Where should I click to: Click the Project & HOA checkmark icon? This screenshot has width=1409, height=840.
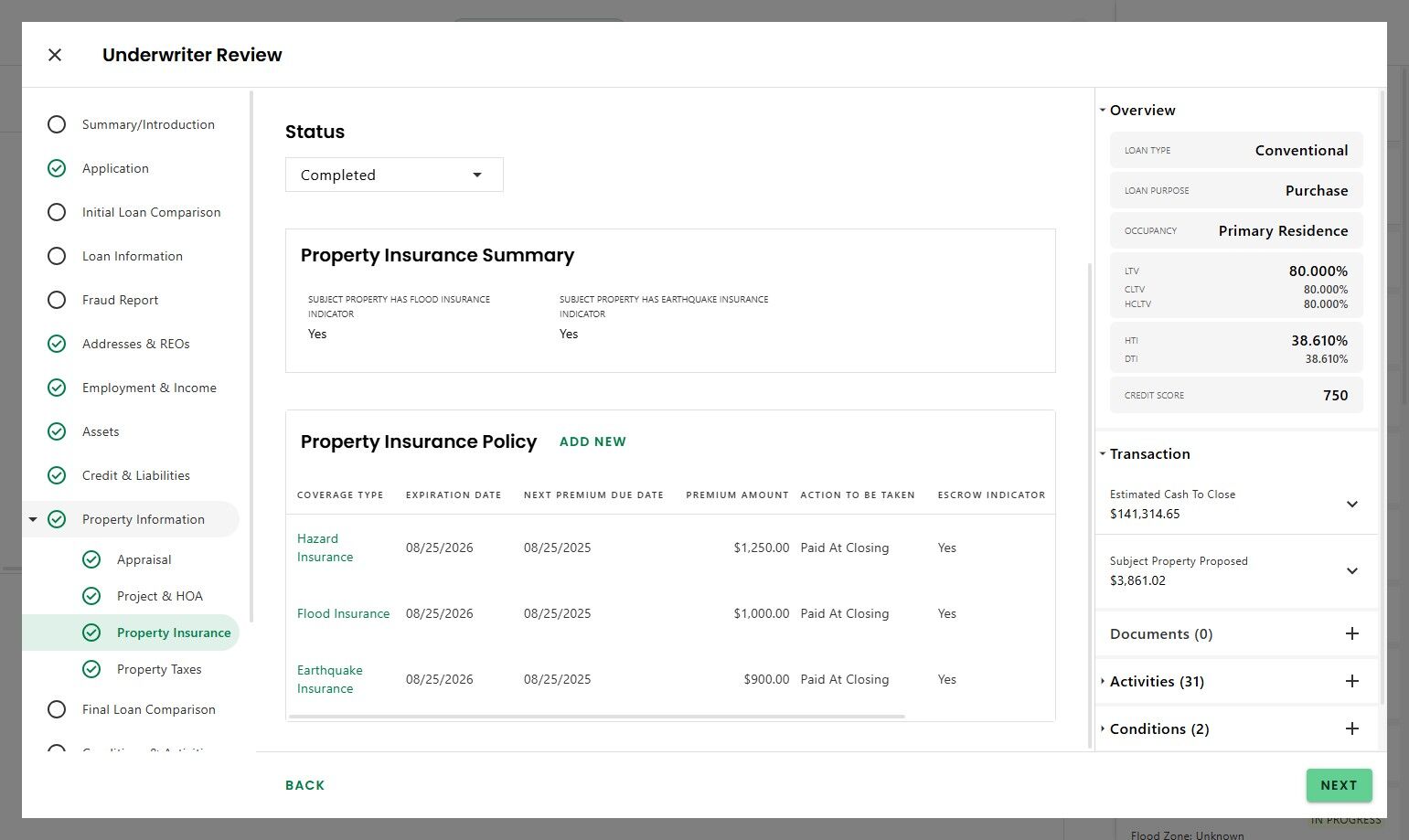91,596
